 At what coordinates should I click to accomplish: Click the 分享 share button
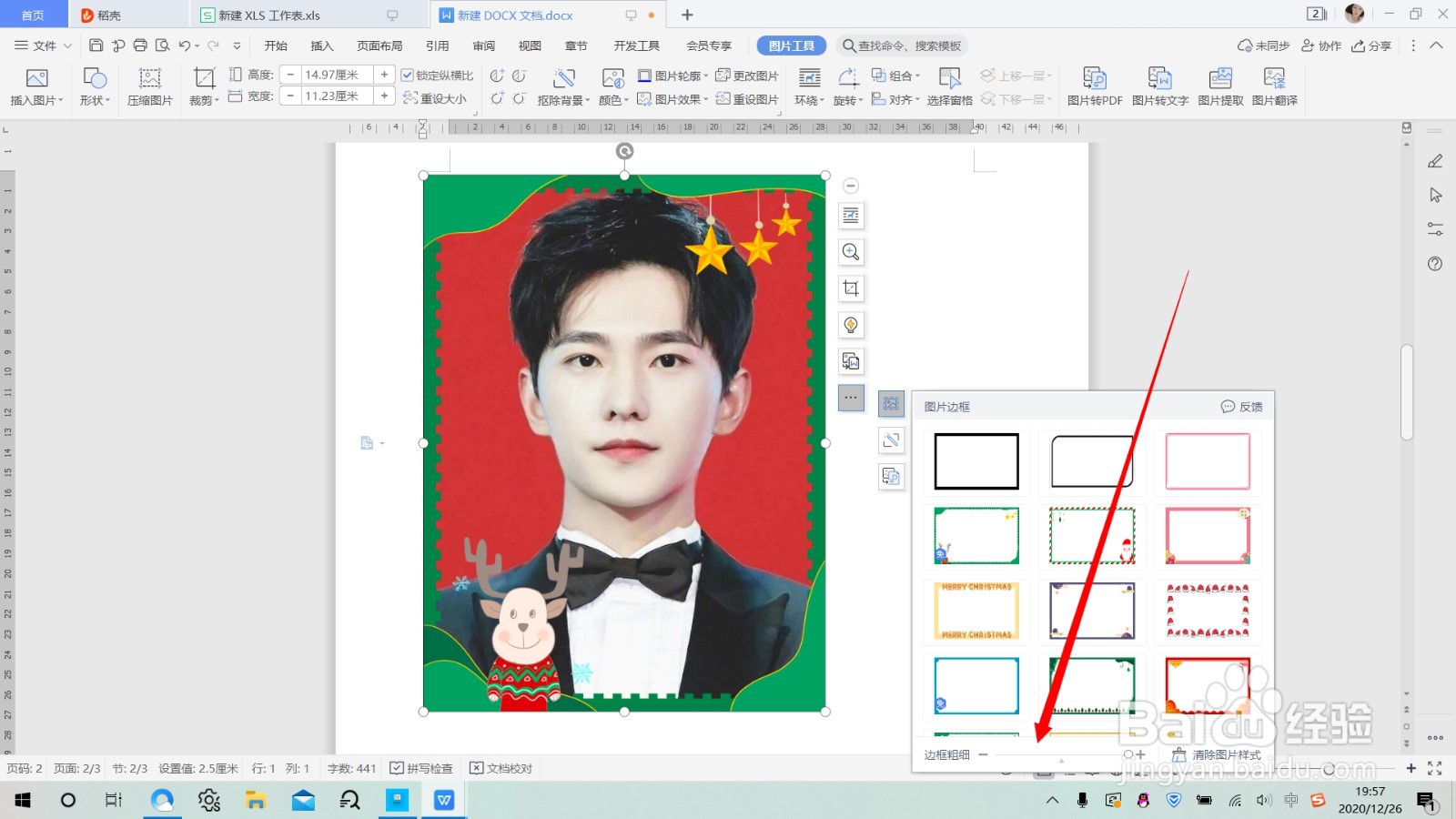coord(1371,45)
